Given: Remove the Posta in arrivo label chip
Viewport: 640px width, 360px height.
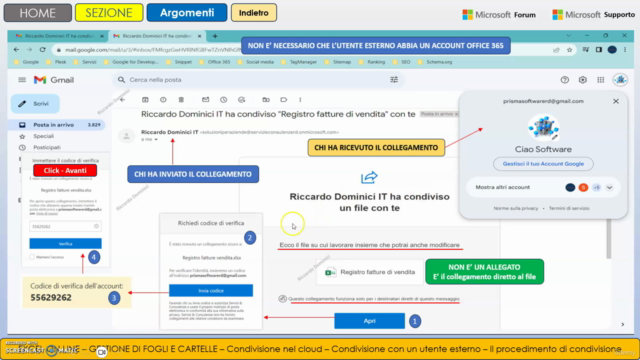Looking at the screenshot, I should 456,114.
